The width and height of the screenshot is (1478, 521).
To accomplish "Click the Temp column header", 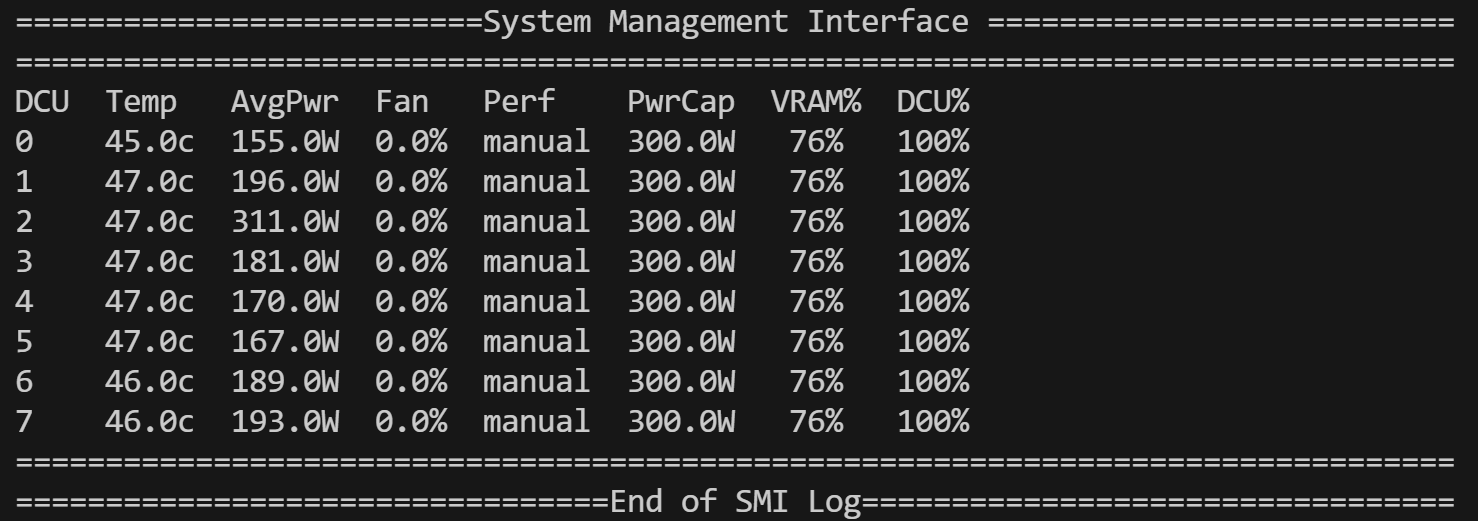I will [141, 102].
